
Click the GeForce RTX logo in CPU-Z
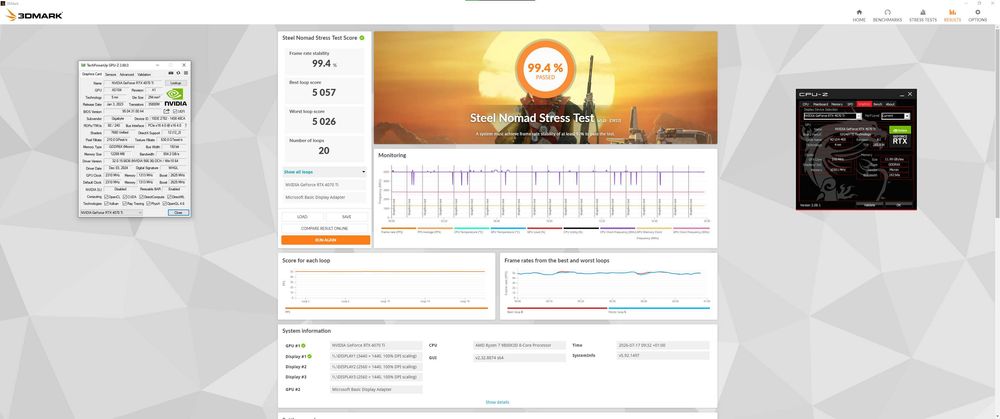click(x=900, y=140)
